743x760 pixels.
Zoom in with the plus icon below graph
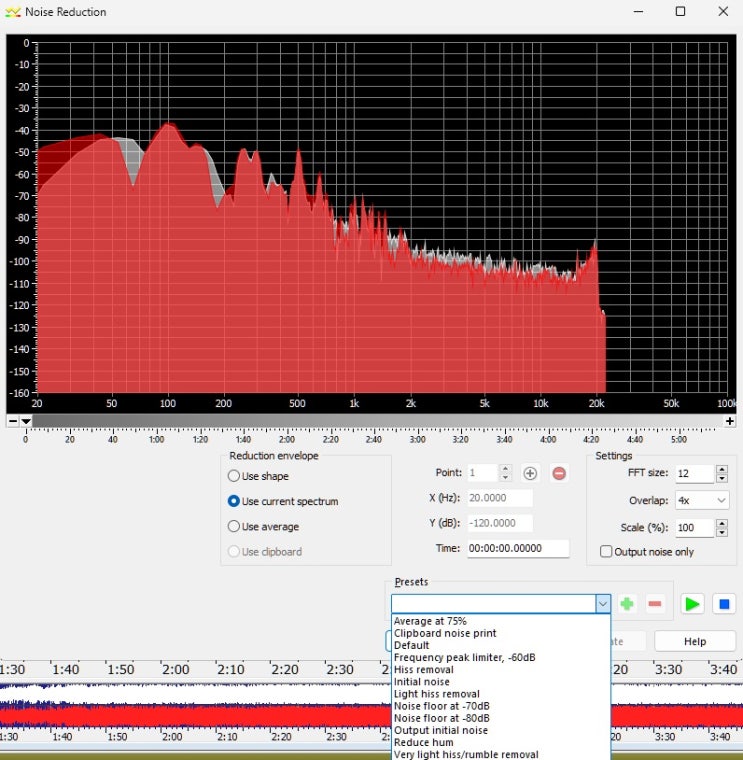point(730,421)
